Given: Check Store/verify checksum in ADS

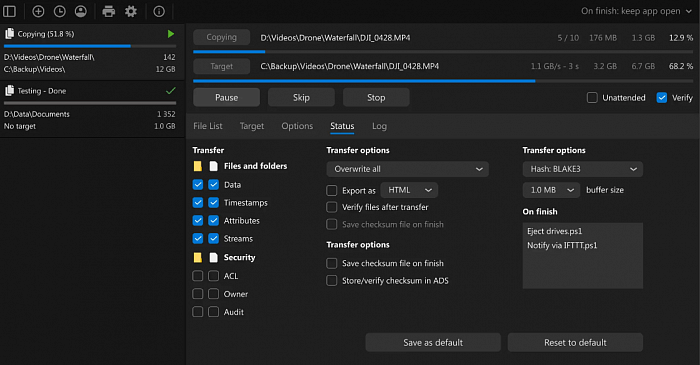Looking at the screenshot, I should click(332, 281).
